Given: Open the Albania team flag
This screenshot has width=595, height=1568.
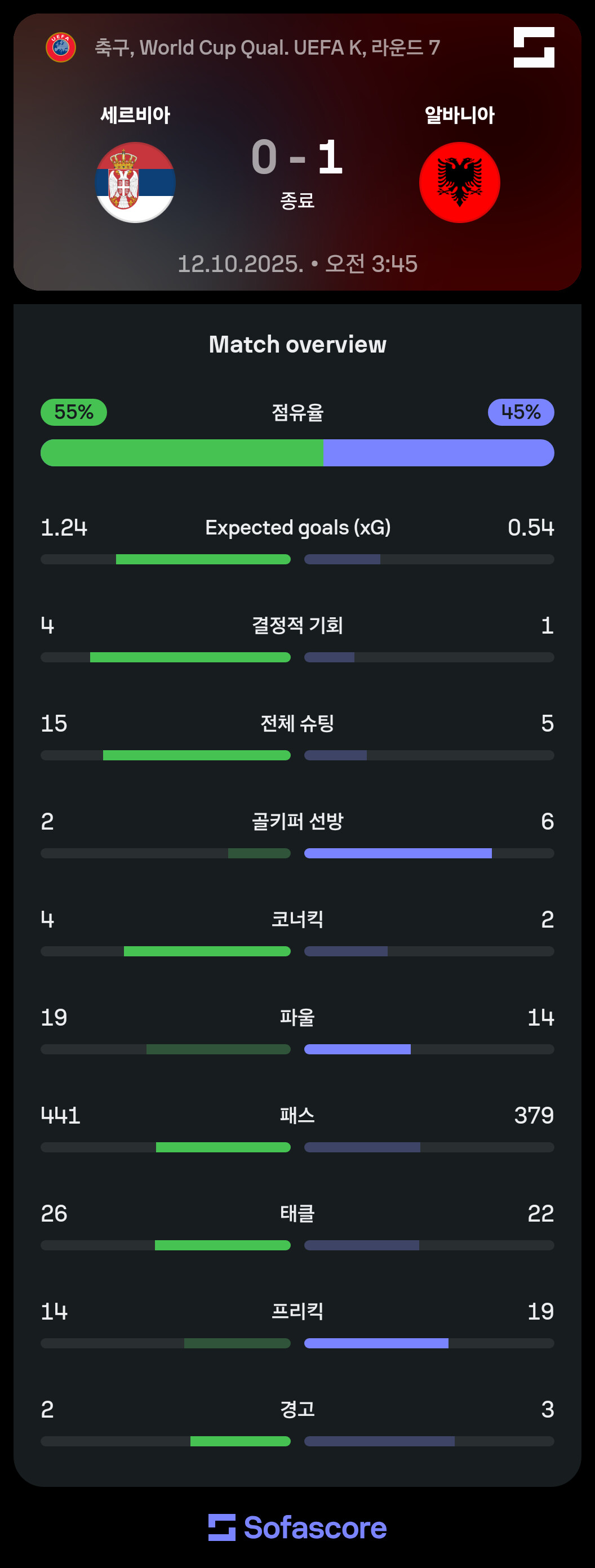Looking at the screenshot, I should click(460, 182).
